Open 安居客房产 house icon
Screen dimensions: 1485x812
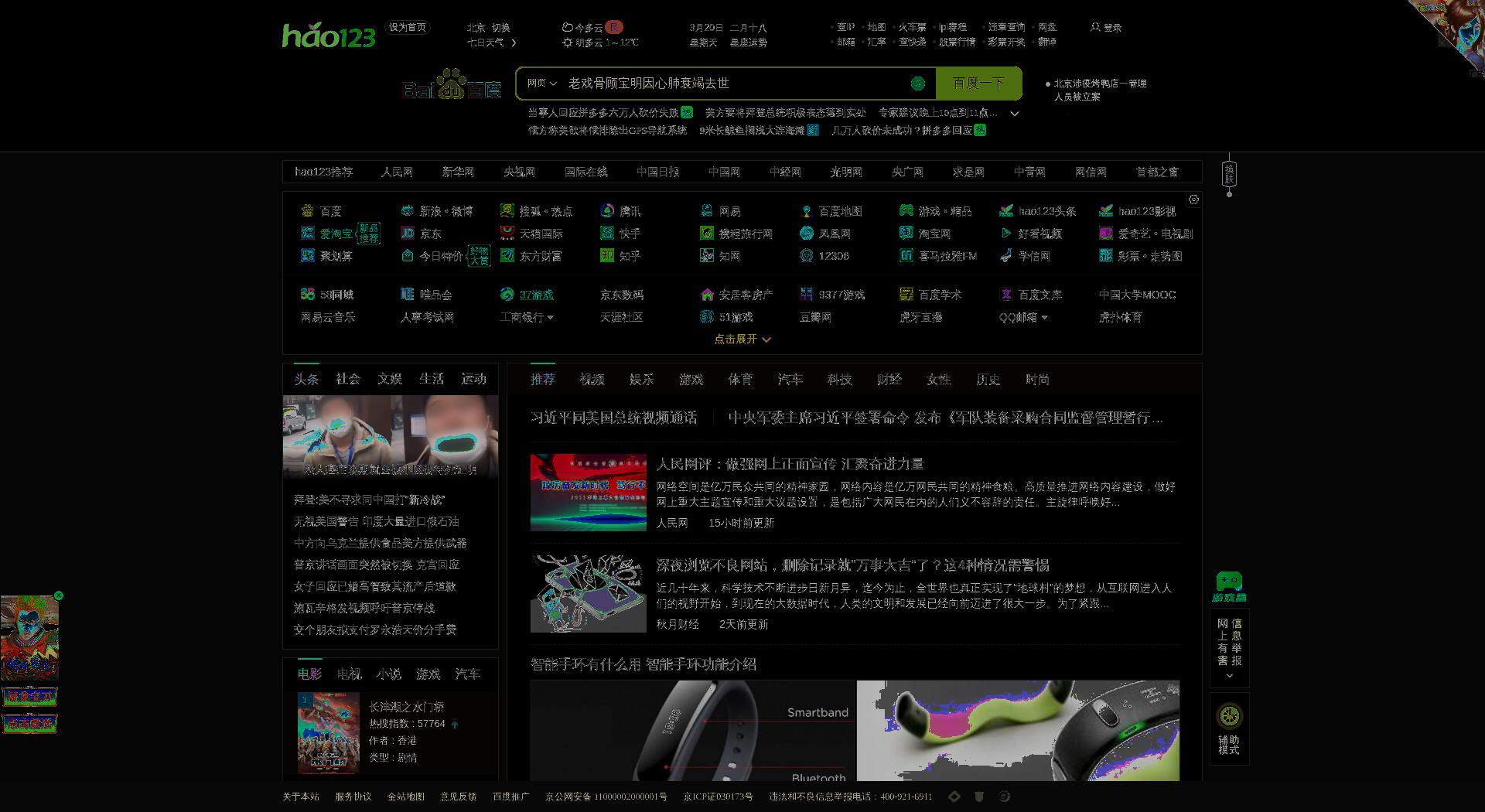(x=707, y=294)
